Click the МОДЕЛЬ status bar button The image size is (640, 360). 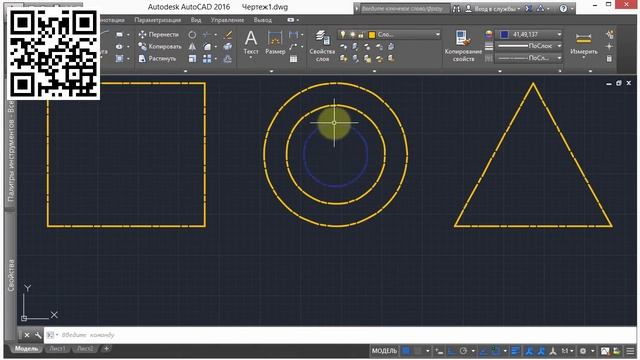tap(384, 351)
